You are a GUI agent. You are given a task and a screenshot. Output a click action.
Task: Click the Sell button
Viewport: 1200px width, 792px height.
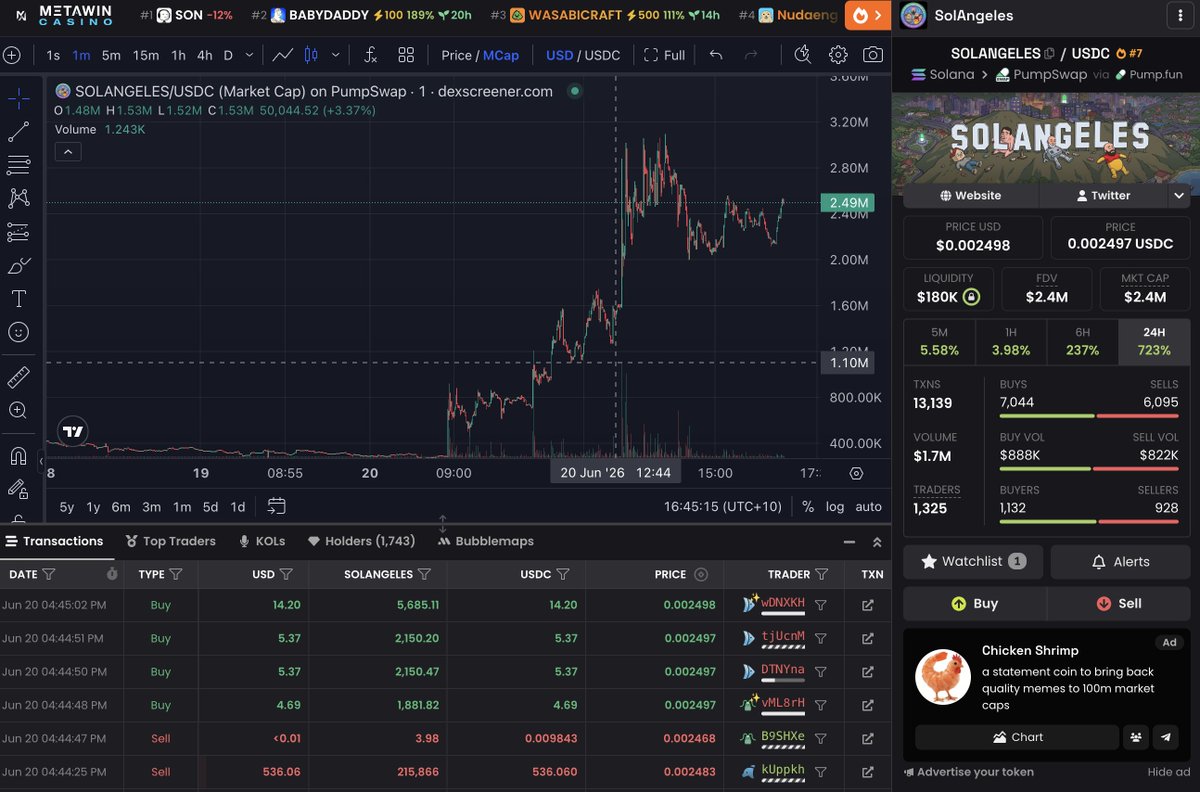[x=1119, y=603]
